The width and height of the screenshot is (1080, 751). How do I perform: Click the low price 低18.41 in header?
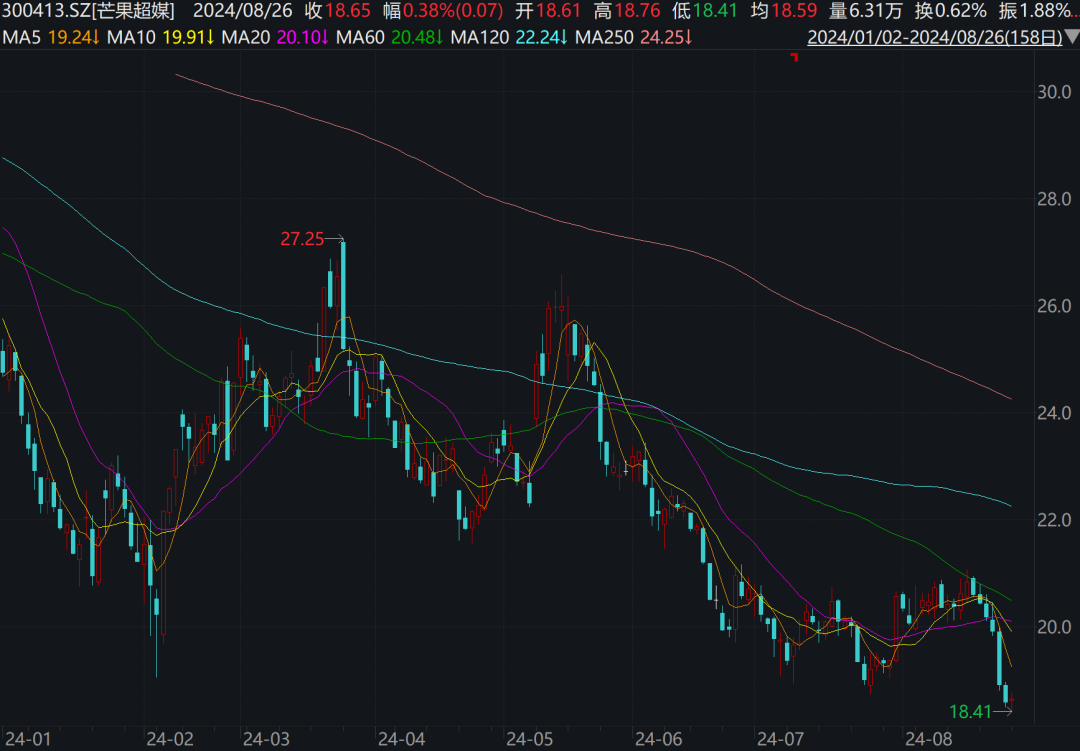[705, 11]
